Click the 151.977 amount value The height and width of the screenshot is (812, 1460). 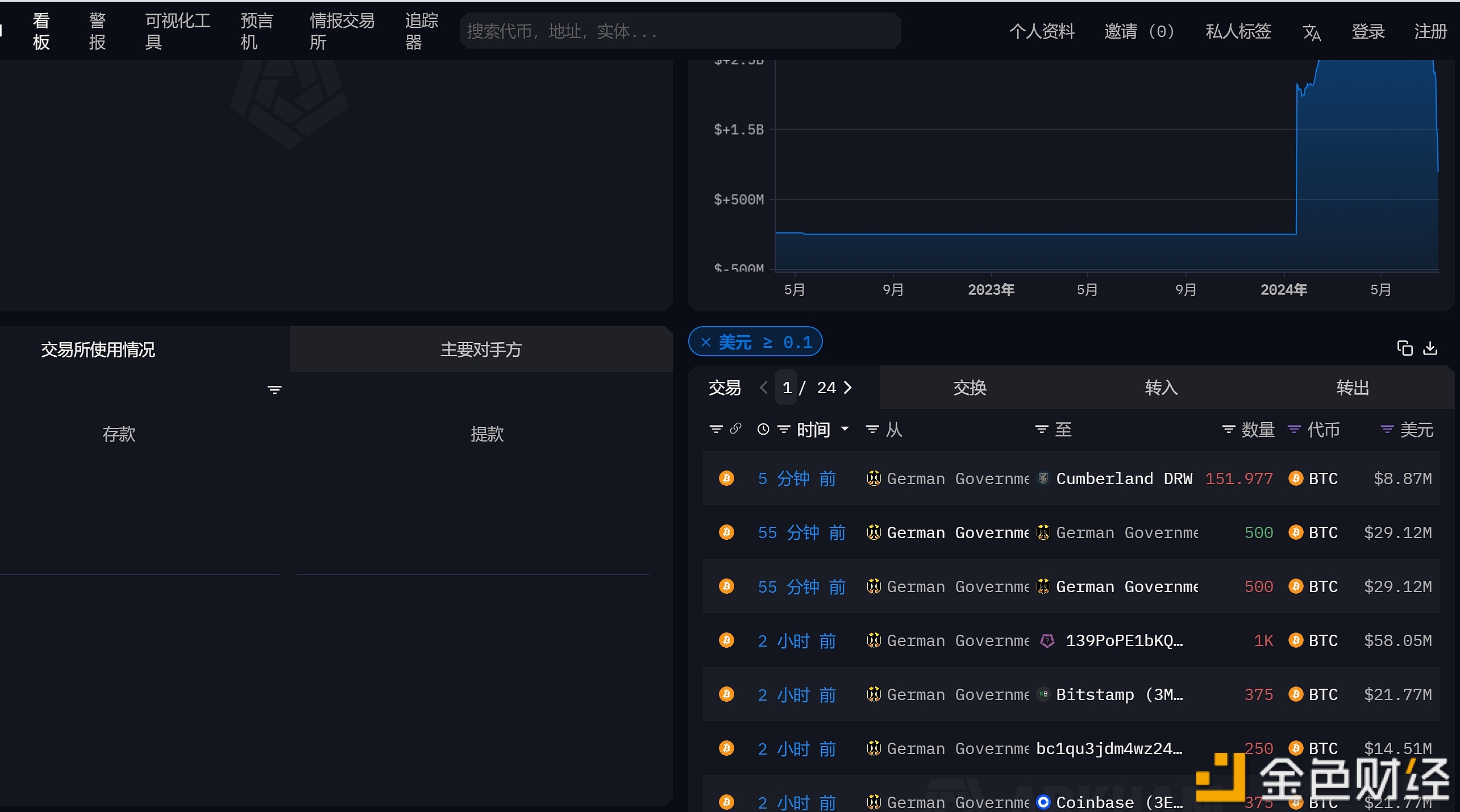(1239, 478)
